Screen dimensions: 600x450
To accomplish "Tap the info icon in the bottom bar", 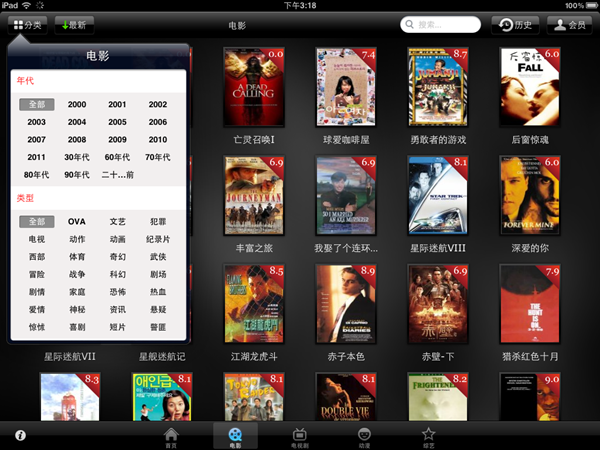I will tap(20, 435).
